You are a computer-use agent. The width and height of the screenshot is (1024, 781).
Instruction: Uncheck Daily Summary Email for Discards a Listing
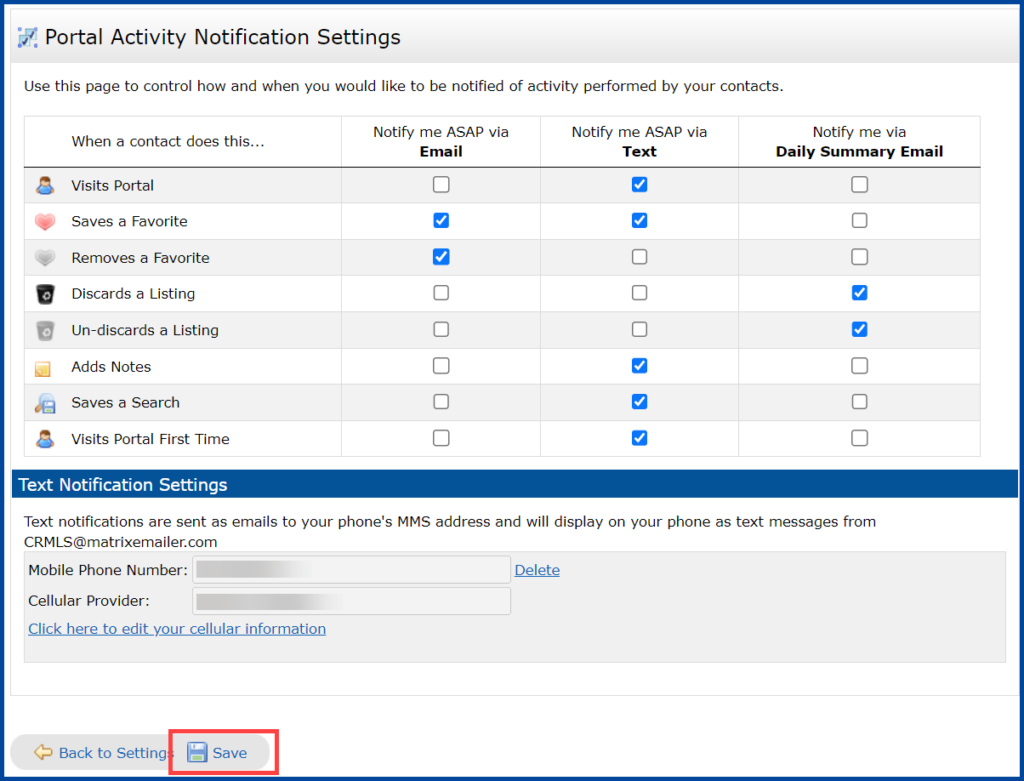tap(858, 293)
